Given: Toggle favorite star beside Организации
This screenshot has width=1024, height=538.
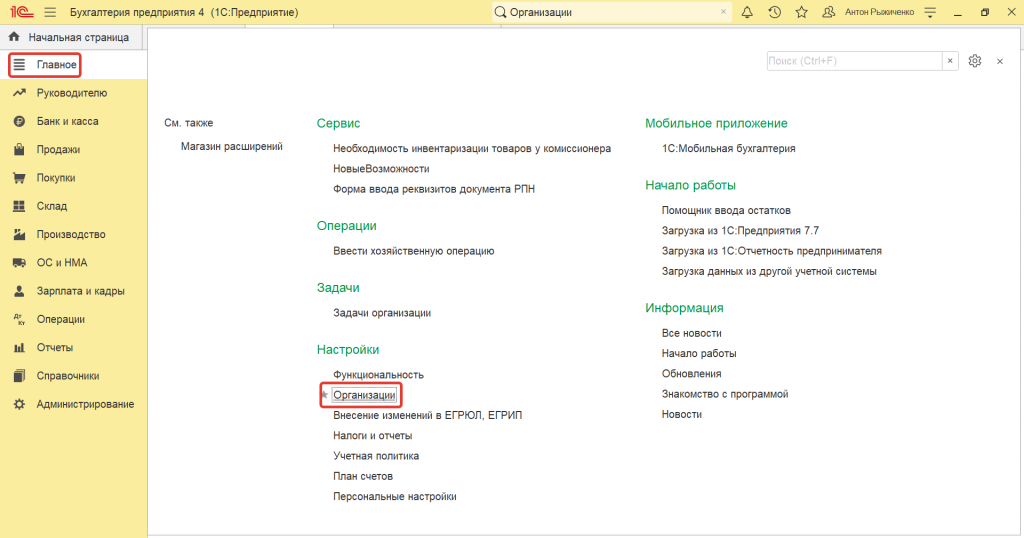Looking at the screenshot, I should click(324, 396).
